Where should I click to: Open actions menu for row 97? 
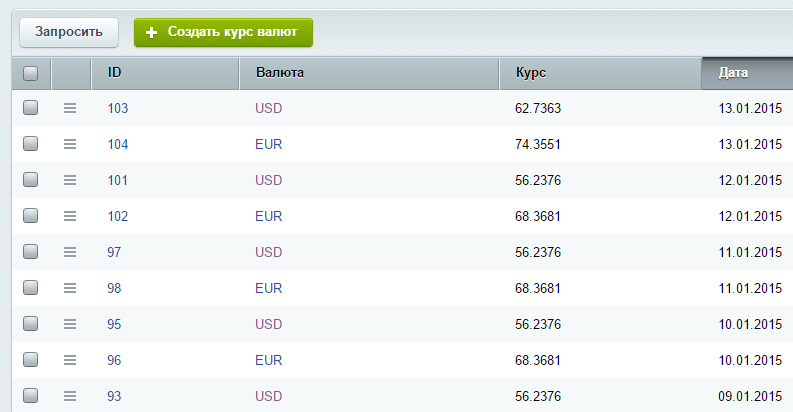[70, 252]
